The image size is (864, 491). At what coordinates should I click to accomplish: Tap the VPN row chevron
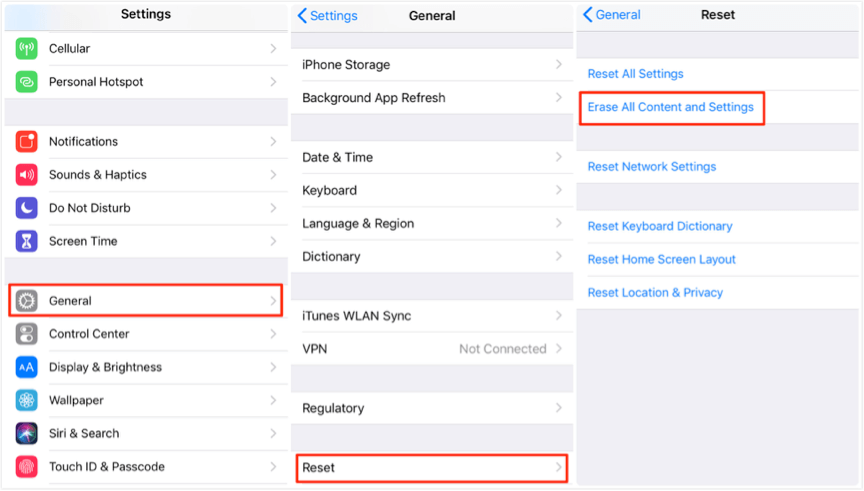(x=559, y=349)
